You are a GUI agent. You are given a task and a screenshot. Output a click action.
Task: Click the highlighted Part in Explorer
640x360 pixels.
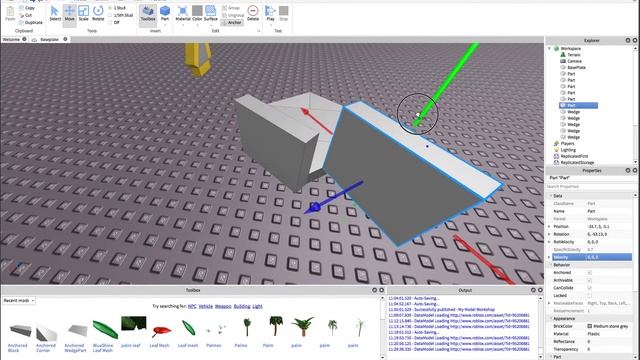click(x=578, y=105)
